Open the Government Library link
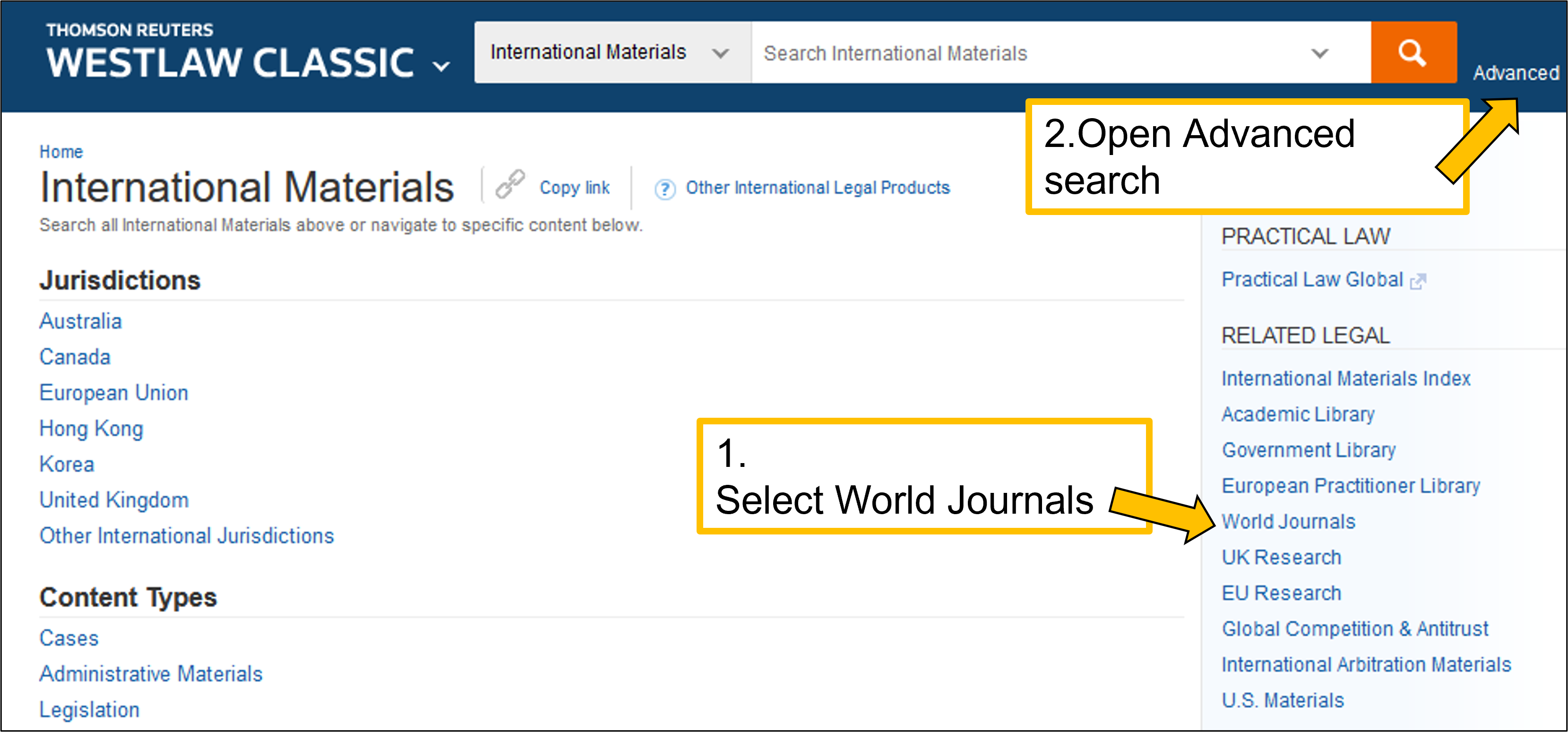This screenshot has width=1568, height=732. [x=1308, y=450]
